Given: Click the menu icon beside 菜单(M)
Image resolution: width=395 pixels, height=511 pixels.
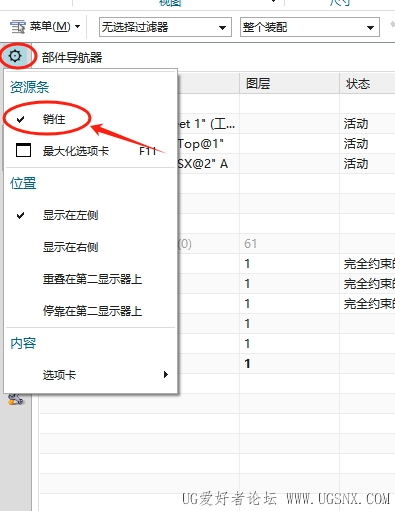Looking at the screenshot, I should point(17,27).
